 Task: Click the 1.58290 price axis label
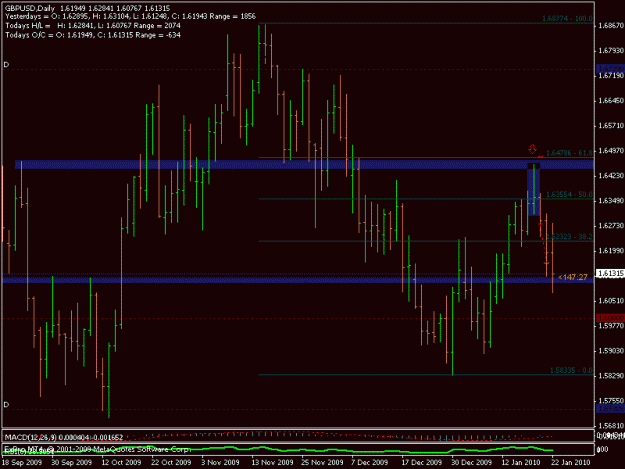pos(611,376)
